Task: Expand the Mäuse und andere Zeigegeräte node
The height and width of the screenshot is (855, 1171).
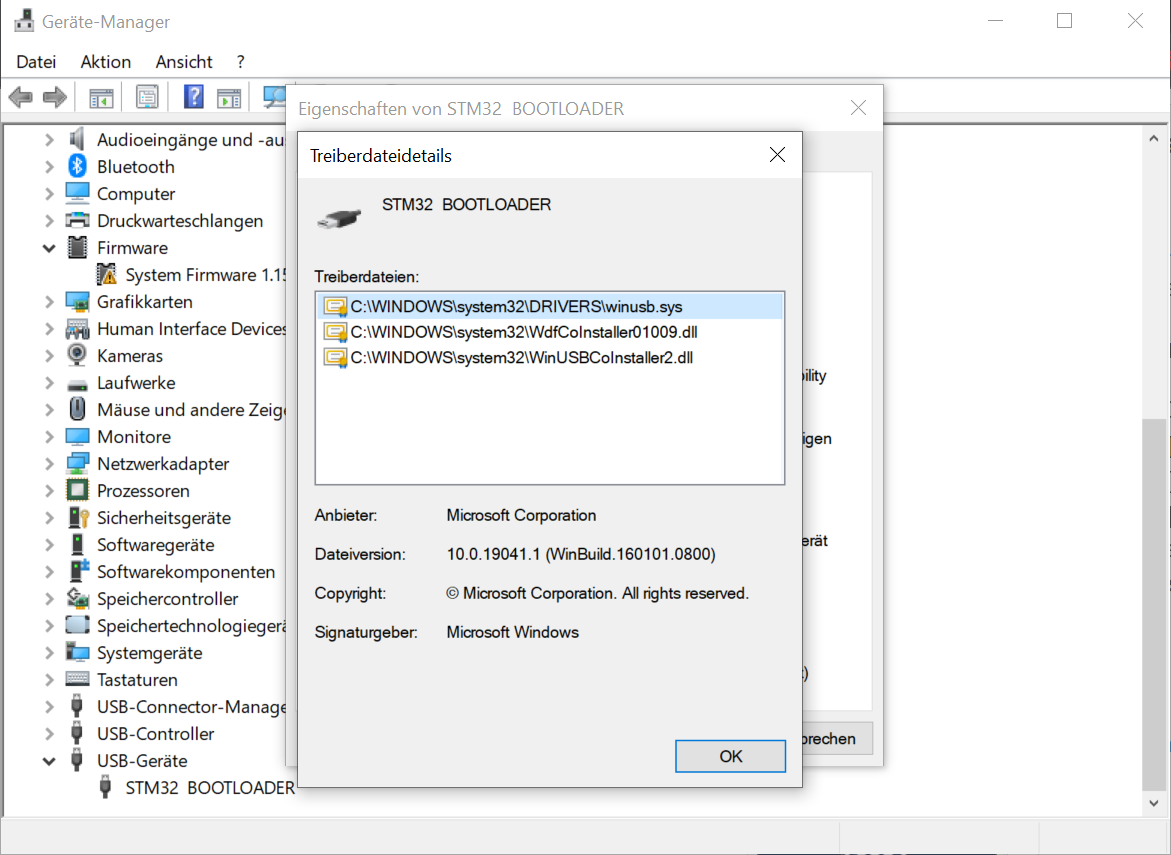Action: click(49, 409)
